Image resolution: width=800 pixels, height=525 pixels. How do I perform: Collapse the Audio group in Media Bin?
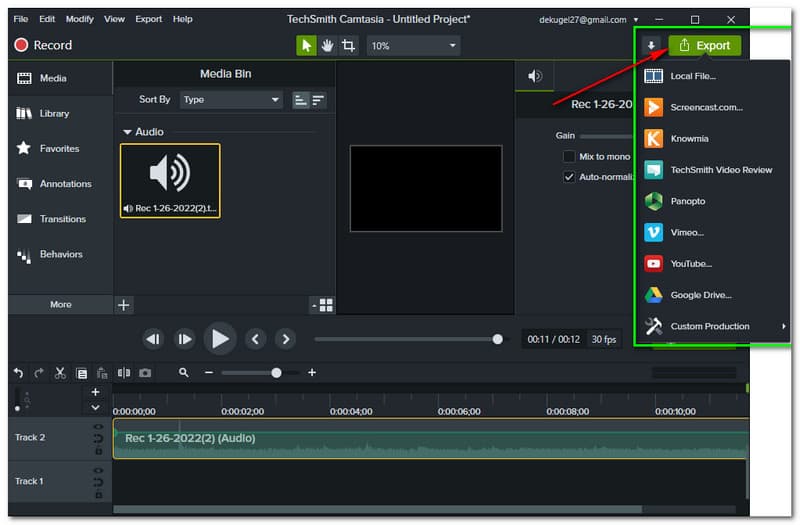[x=127, y=132]
